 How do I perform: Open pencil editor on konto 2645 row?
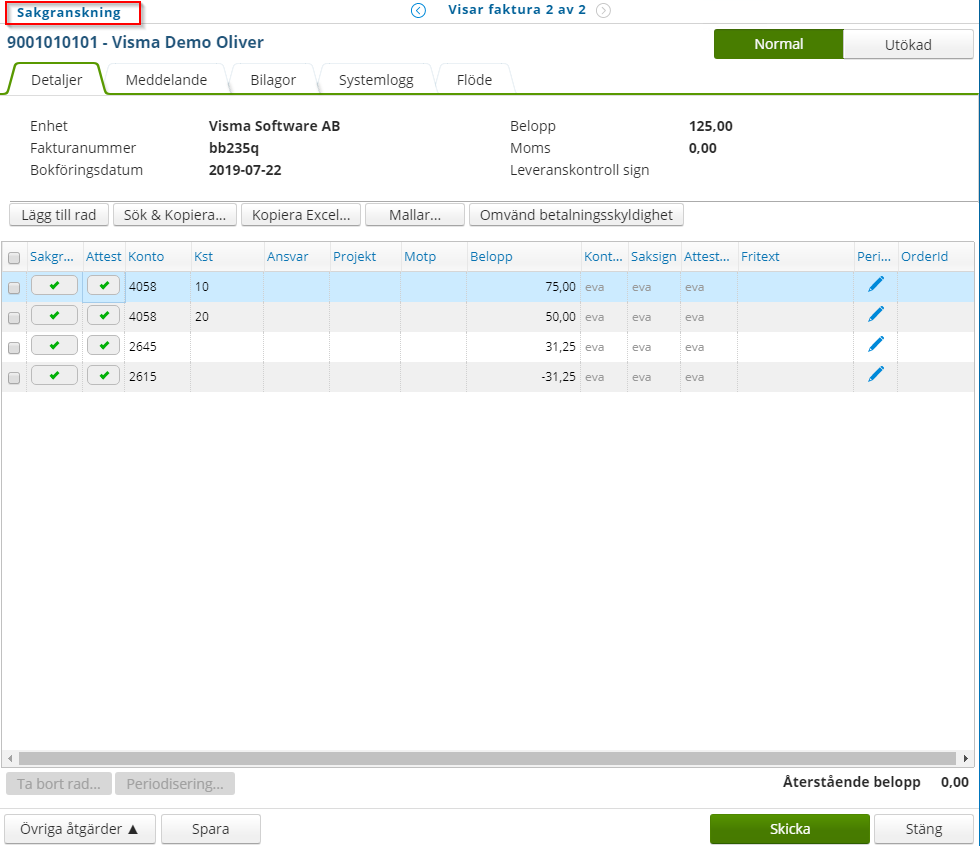click(x=876, y=344)
